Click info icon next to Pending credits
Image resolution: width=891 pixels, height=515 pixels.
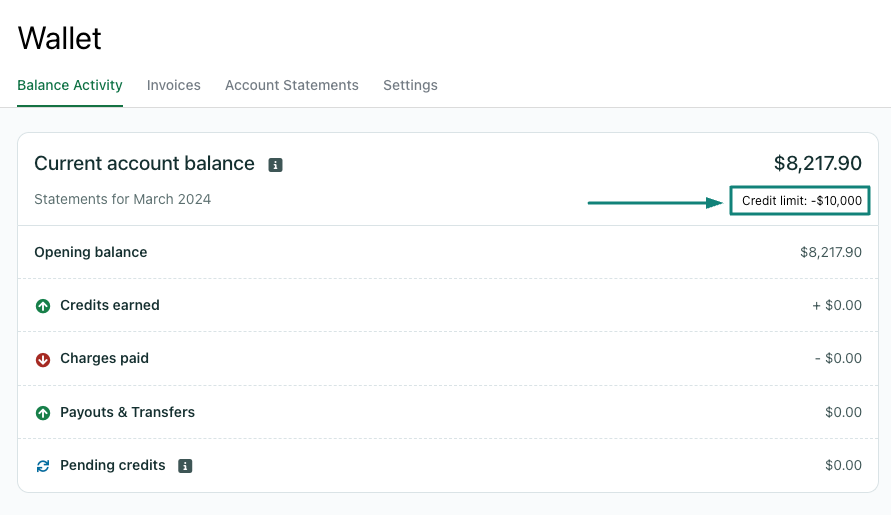pyautogui.click(x=185, y=466)
